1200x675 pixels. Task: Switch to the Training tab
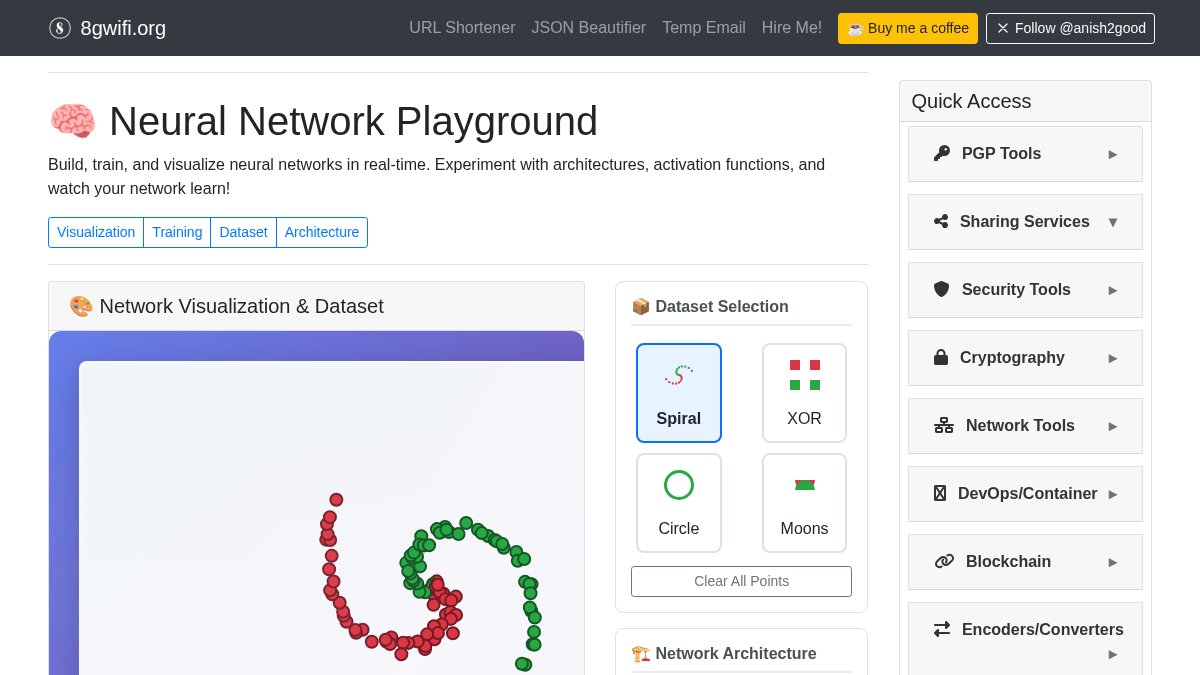(177, 232)
